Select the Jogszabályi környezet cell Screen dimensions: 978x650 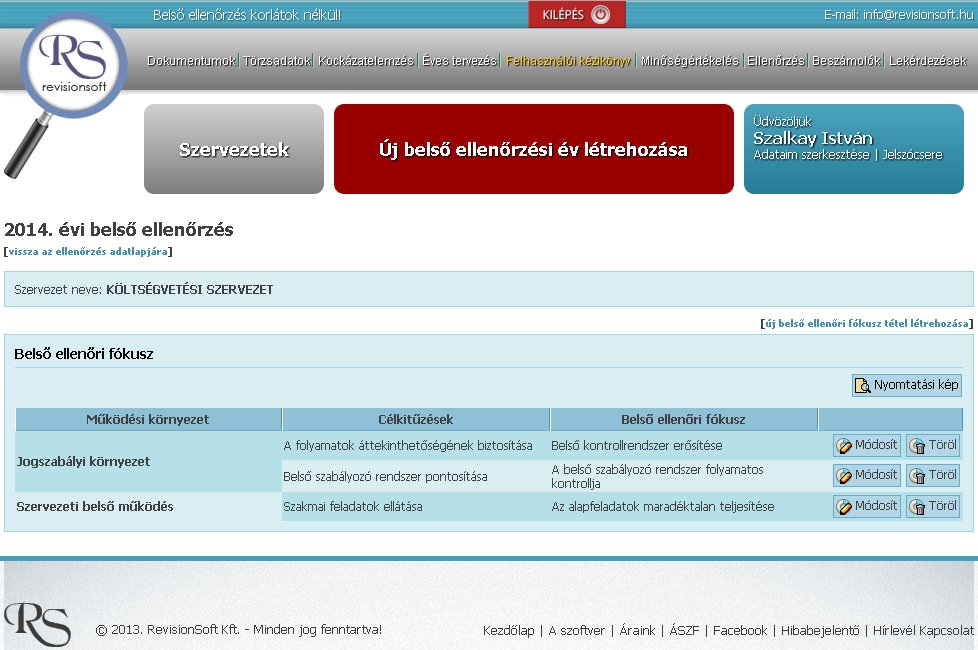148,462
